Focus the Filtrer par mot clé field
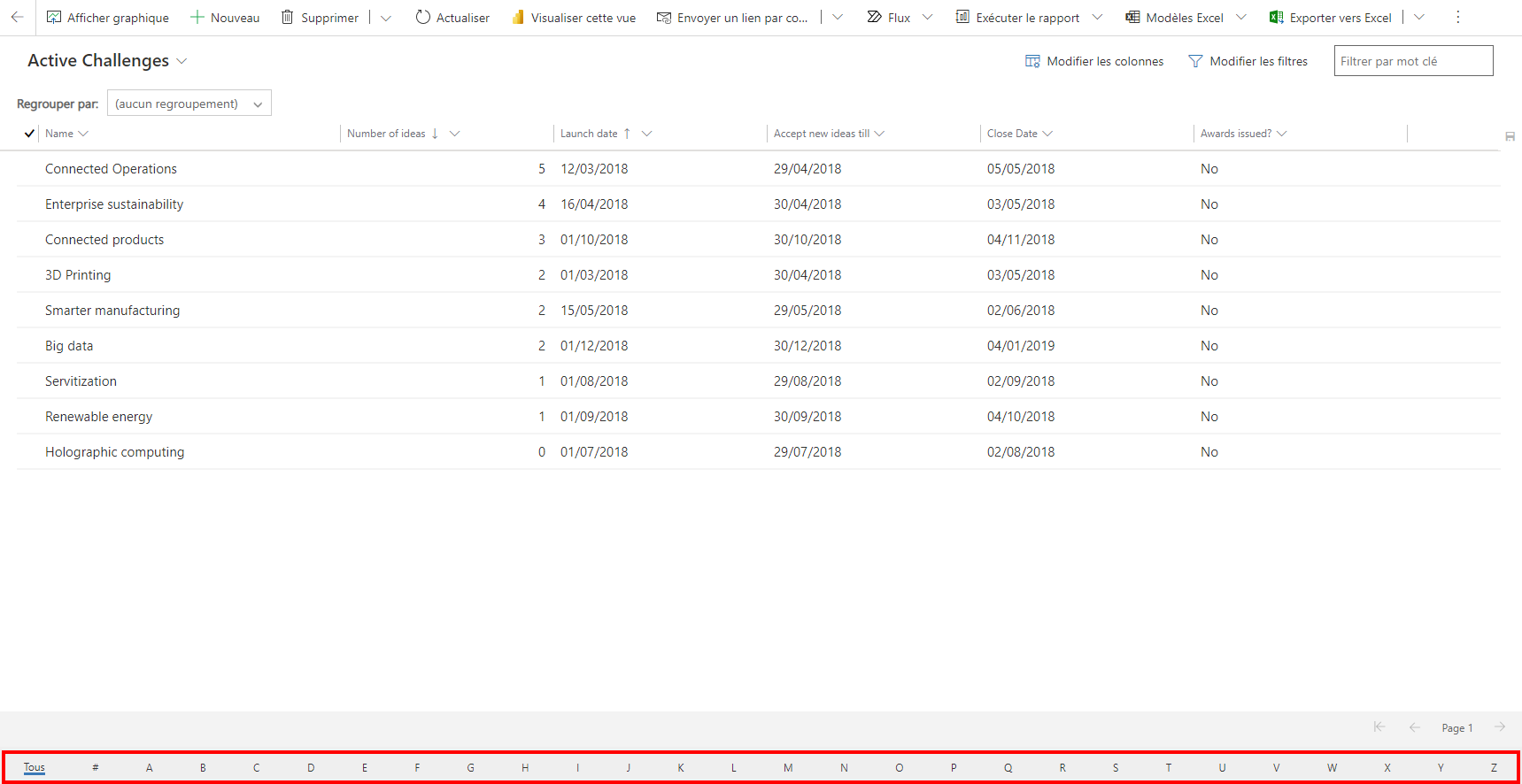 [1413, 61]
